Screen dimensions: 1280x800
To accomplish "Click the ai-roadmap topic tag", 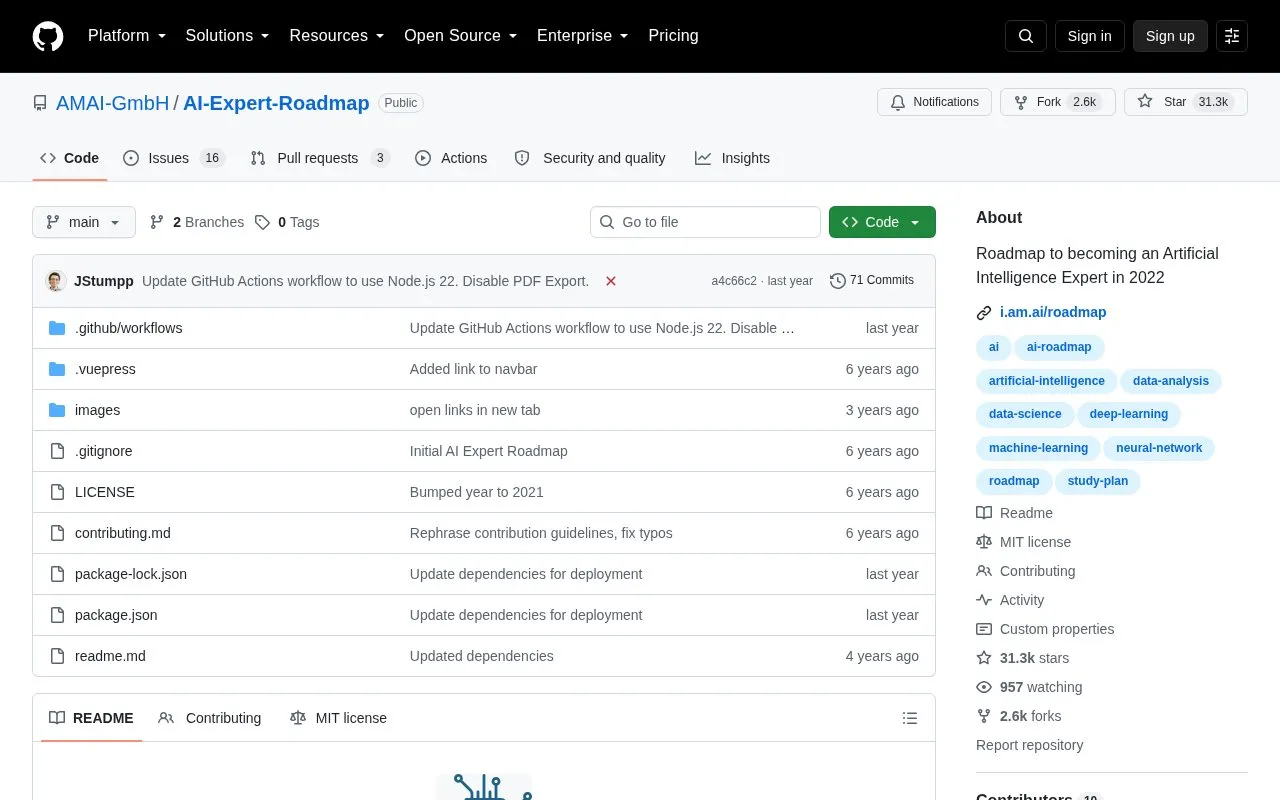I will click(x=1059, y=347).
